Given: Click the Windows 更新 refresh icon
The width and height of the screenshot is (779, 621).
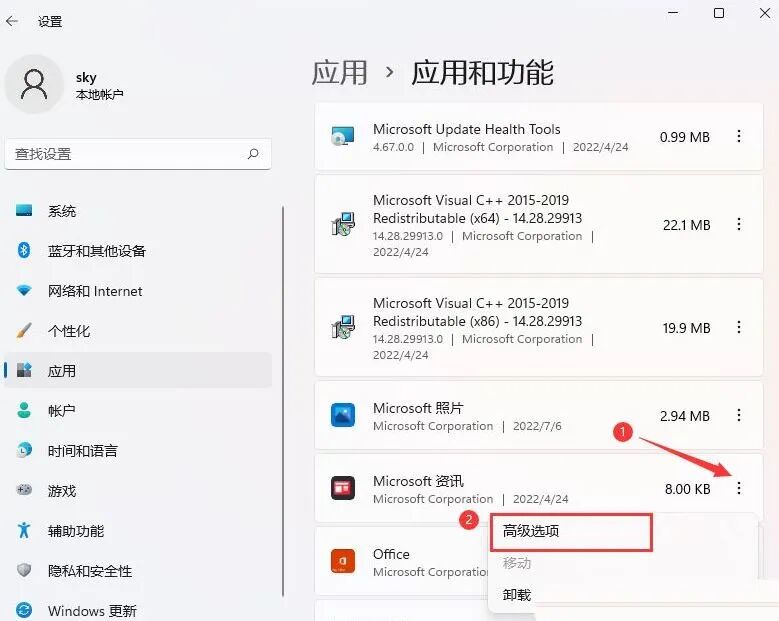Looking at the screenshot, I should coord(24,610).
